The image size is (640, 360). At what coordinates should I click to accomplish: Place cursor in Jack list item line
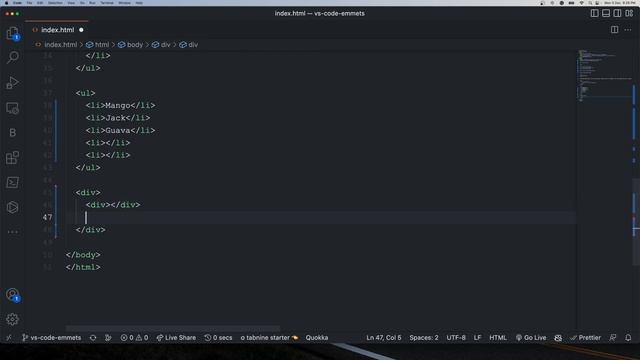[x=118, y=118]
